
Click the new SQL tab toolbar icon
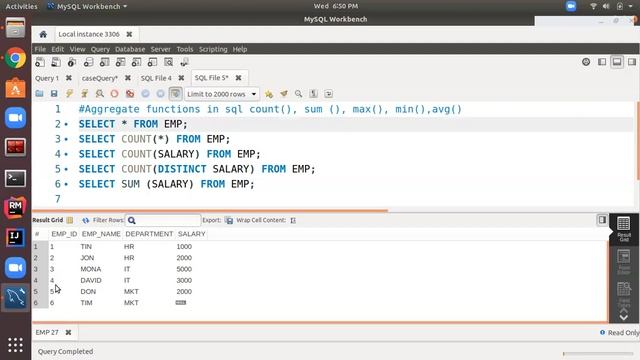click(x=40, y=62)
